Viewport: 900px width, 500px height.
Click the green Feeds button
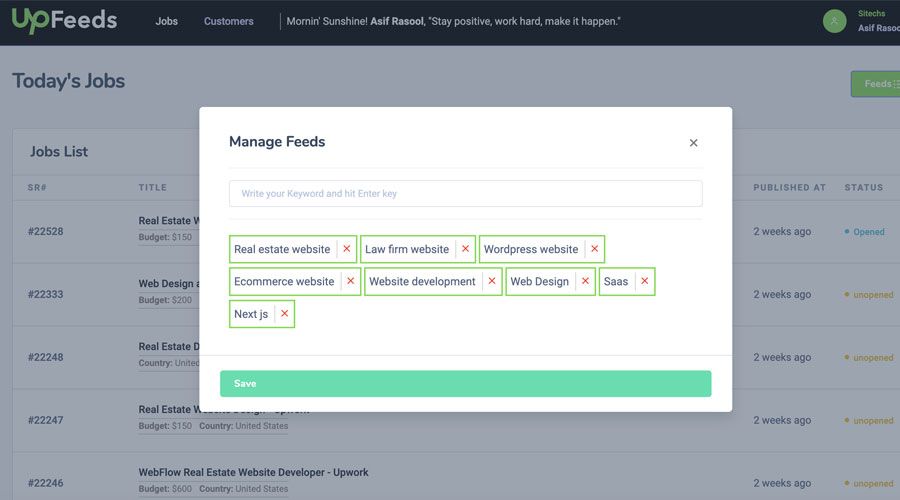point(876,84)
